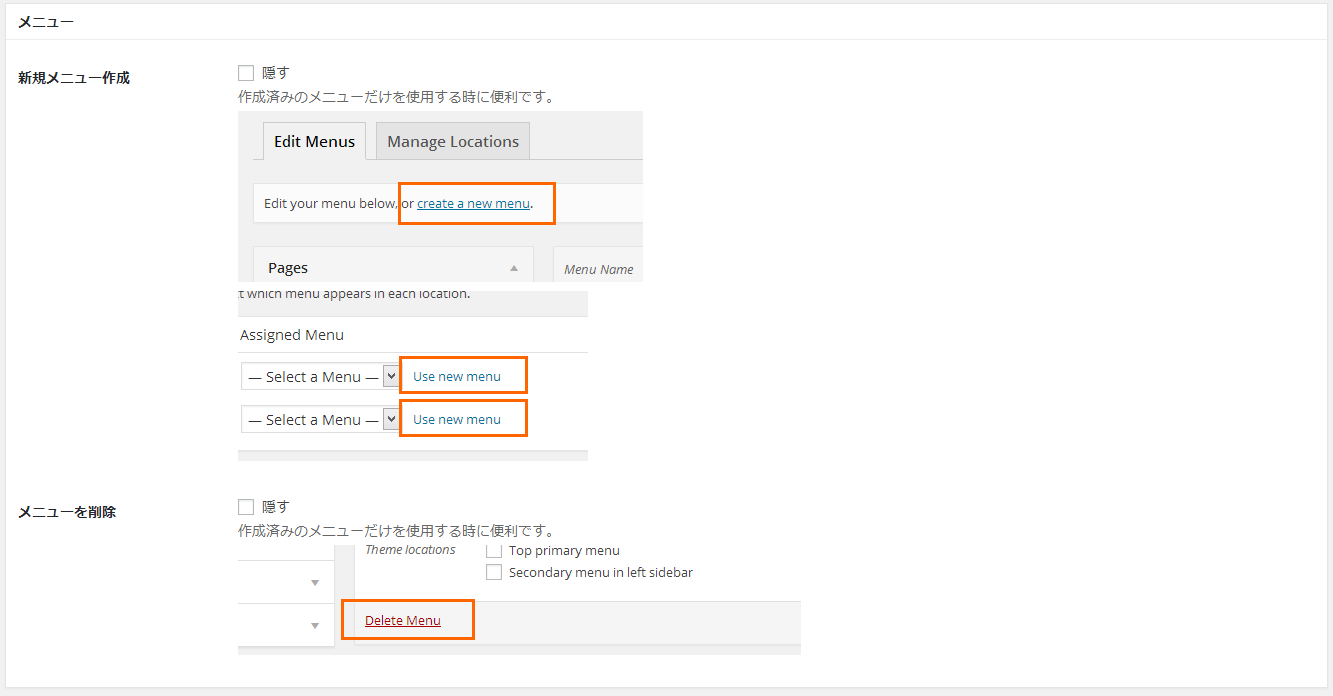The height and width of the screenshot is (696, 1333).
Task: Enable Secondary menu in left sidebar
Action: click(x=493, y=573)
